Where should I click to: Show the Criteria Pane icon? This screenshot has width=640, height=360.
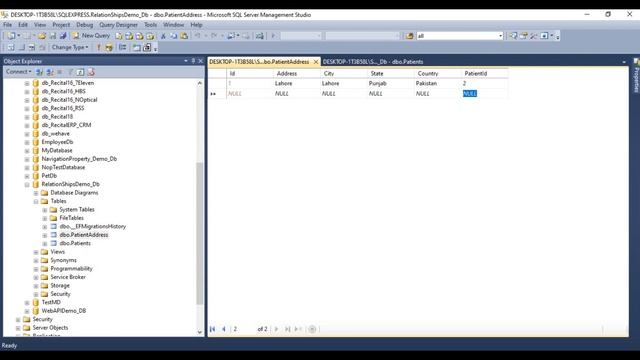tap(22, 47)
